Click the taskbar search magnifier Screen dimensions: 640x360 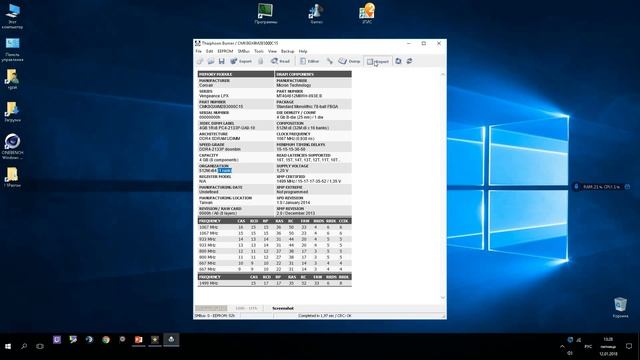[24, 346]
